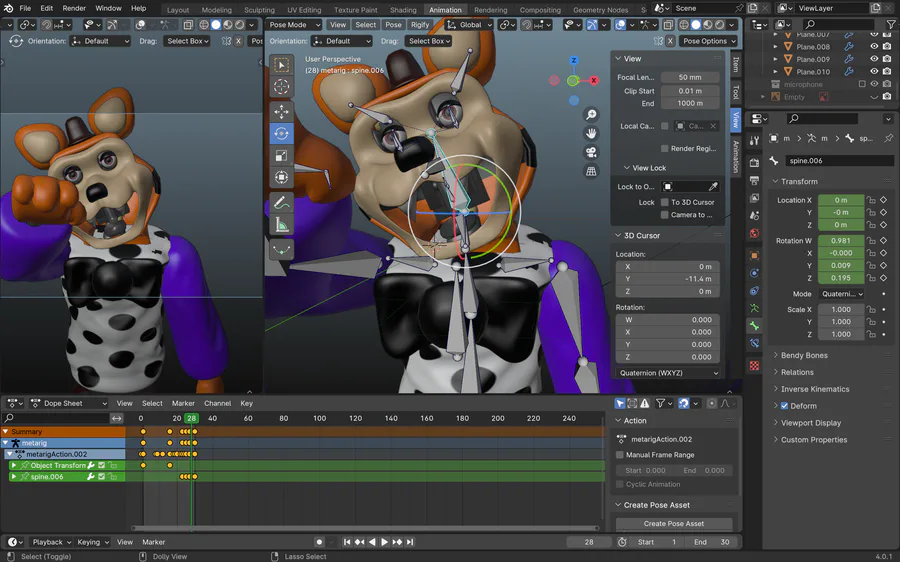
Task: Open the Rigify menu in viewport header
Action: (420, 25)
